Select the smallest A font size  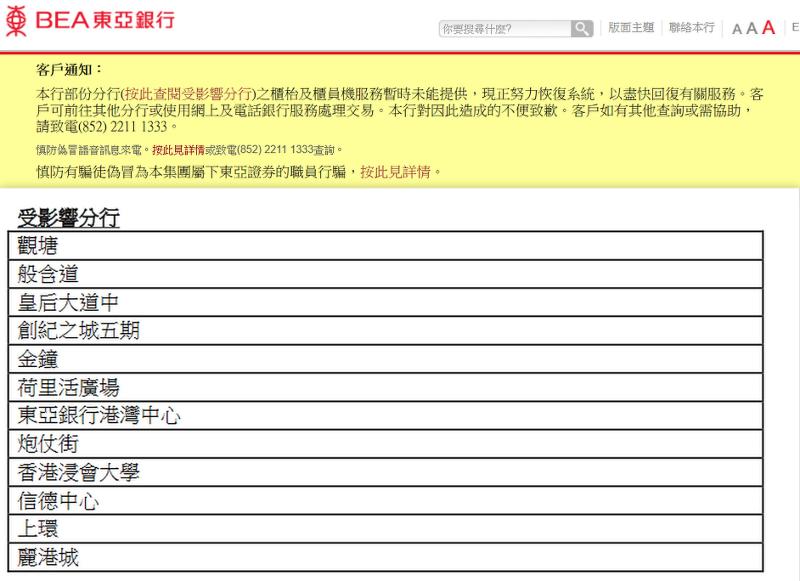tap(736, 30)
